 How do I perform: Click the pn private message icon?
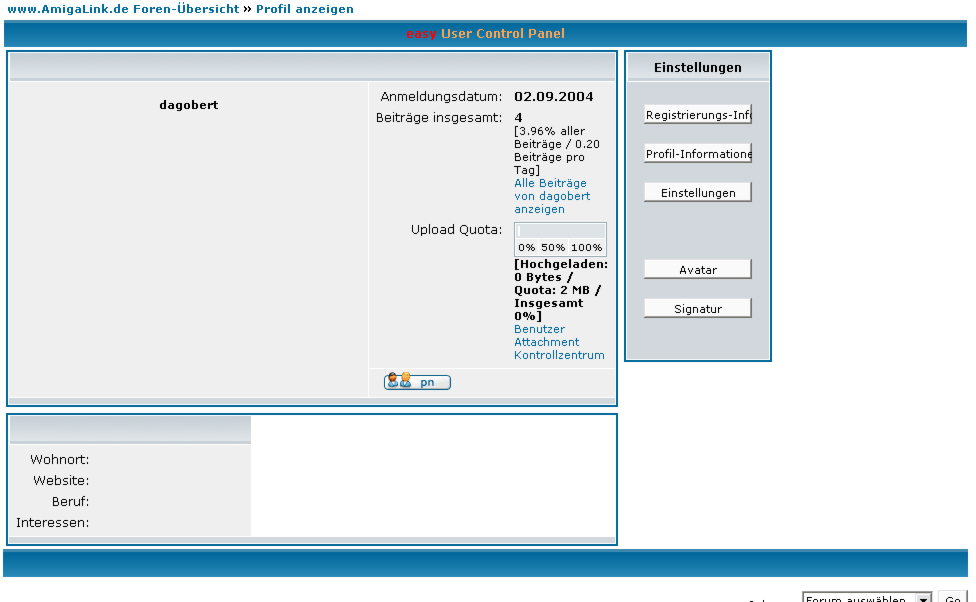(417, 382)
